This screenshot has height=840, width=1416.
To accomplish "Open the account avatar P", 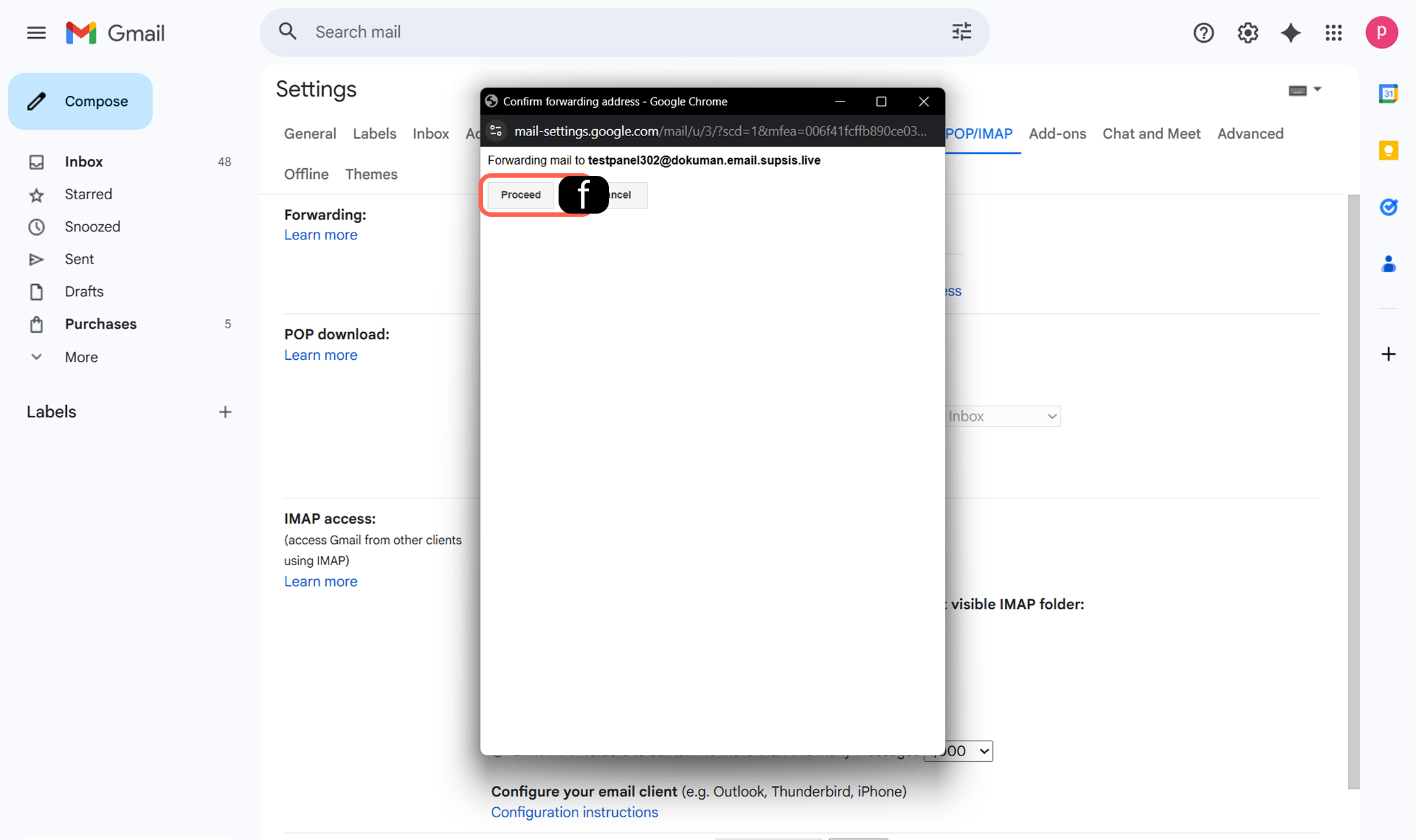I will click(1381, 33).
